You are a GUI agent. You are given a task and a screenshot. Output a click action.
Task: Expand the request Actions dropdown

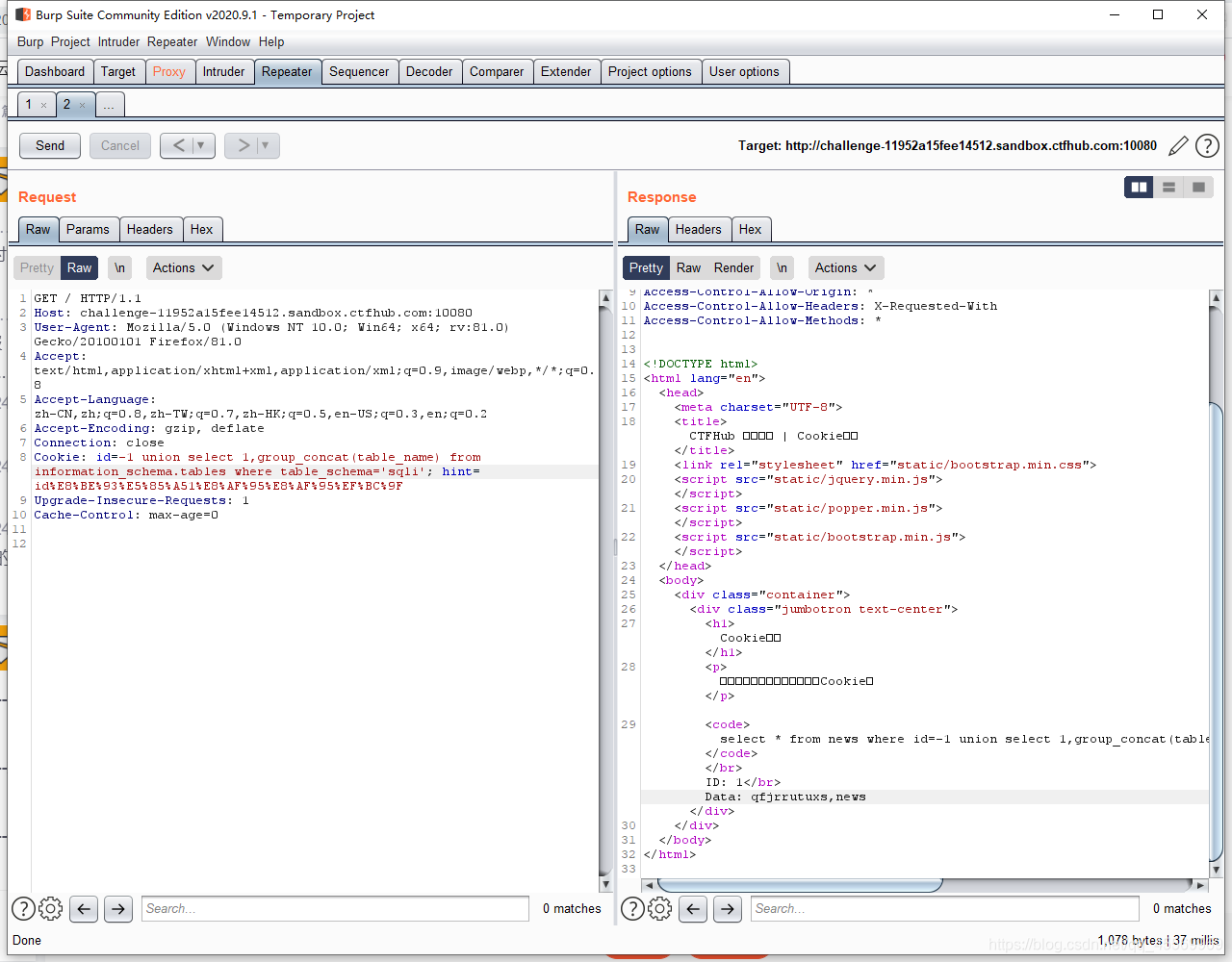[x=183, y=267]
